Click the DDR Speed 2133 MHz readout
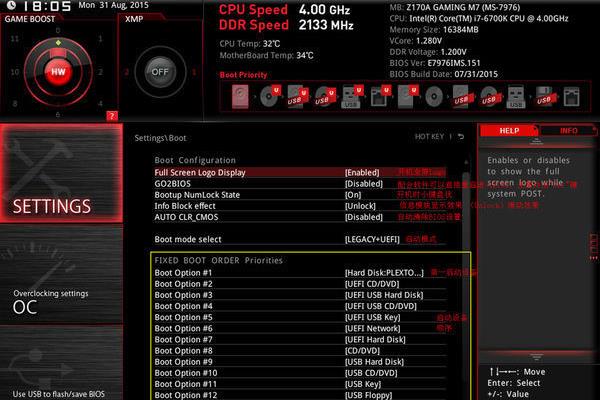Image resolution: width=600 pixels, height=400 pixels. click(286, 25)
